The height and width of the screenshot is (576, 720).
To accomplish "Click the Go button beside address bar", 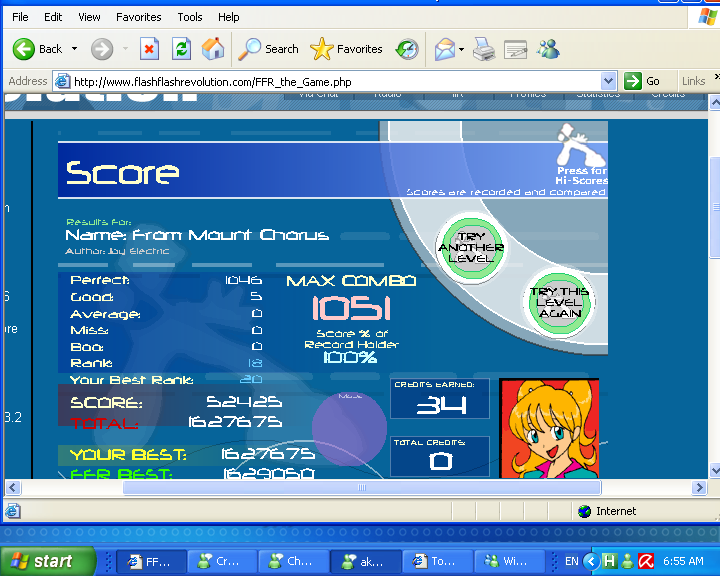I will pos(643,81).
